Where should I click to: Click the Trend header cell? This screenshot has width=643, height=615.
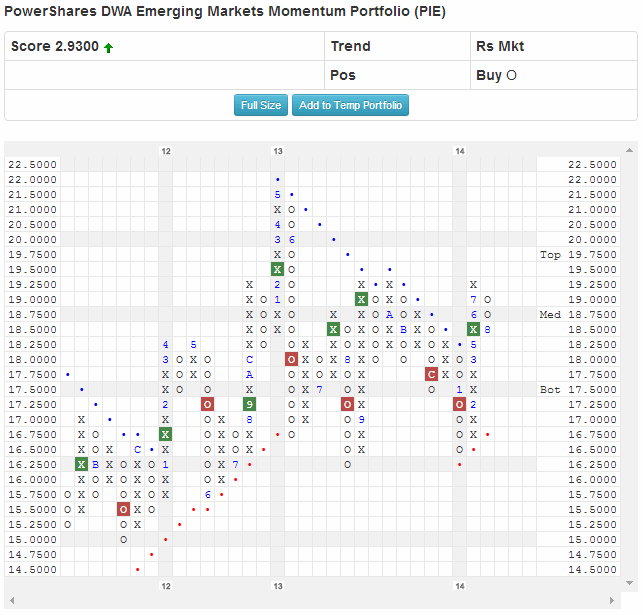pos(350,46)
